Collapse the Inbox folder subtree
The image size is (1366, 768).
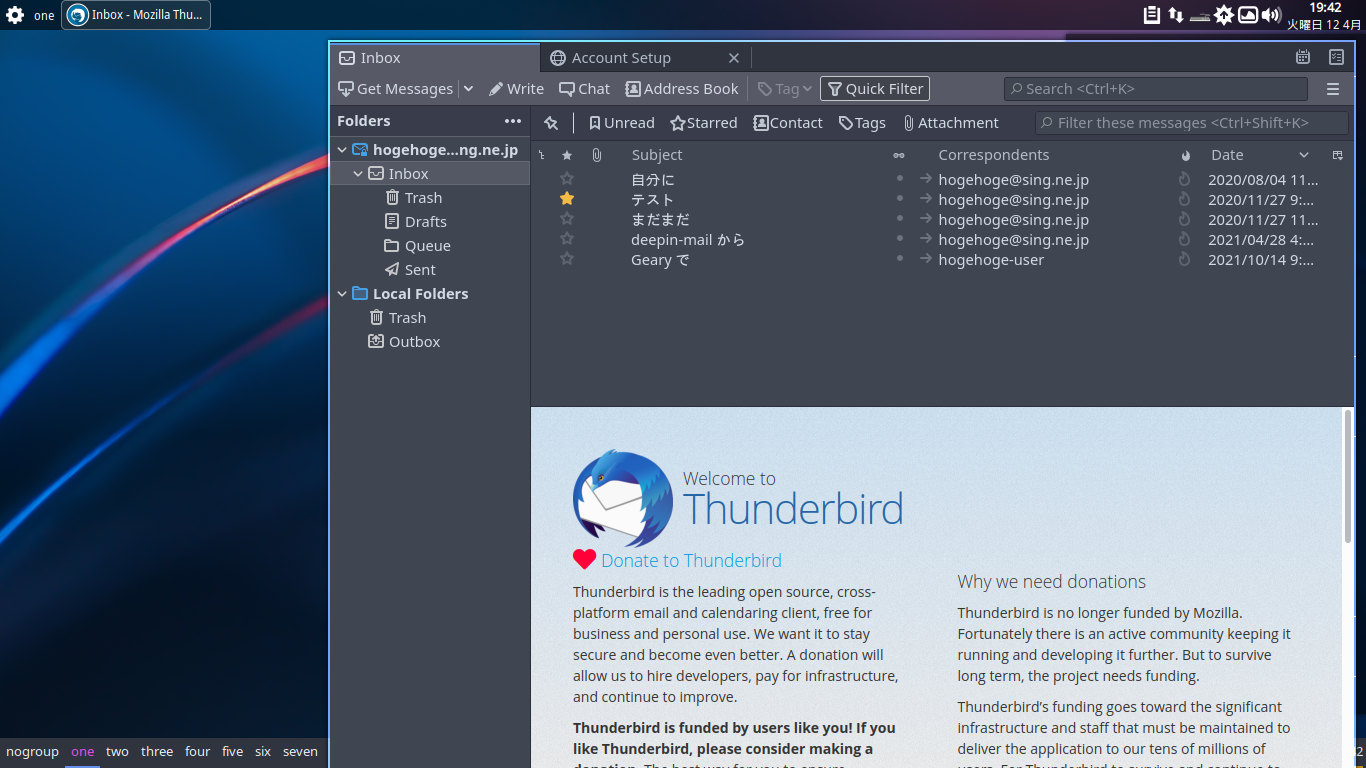[358, 174]
